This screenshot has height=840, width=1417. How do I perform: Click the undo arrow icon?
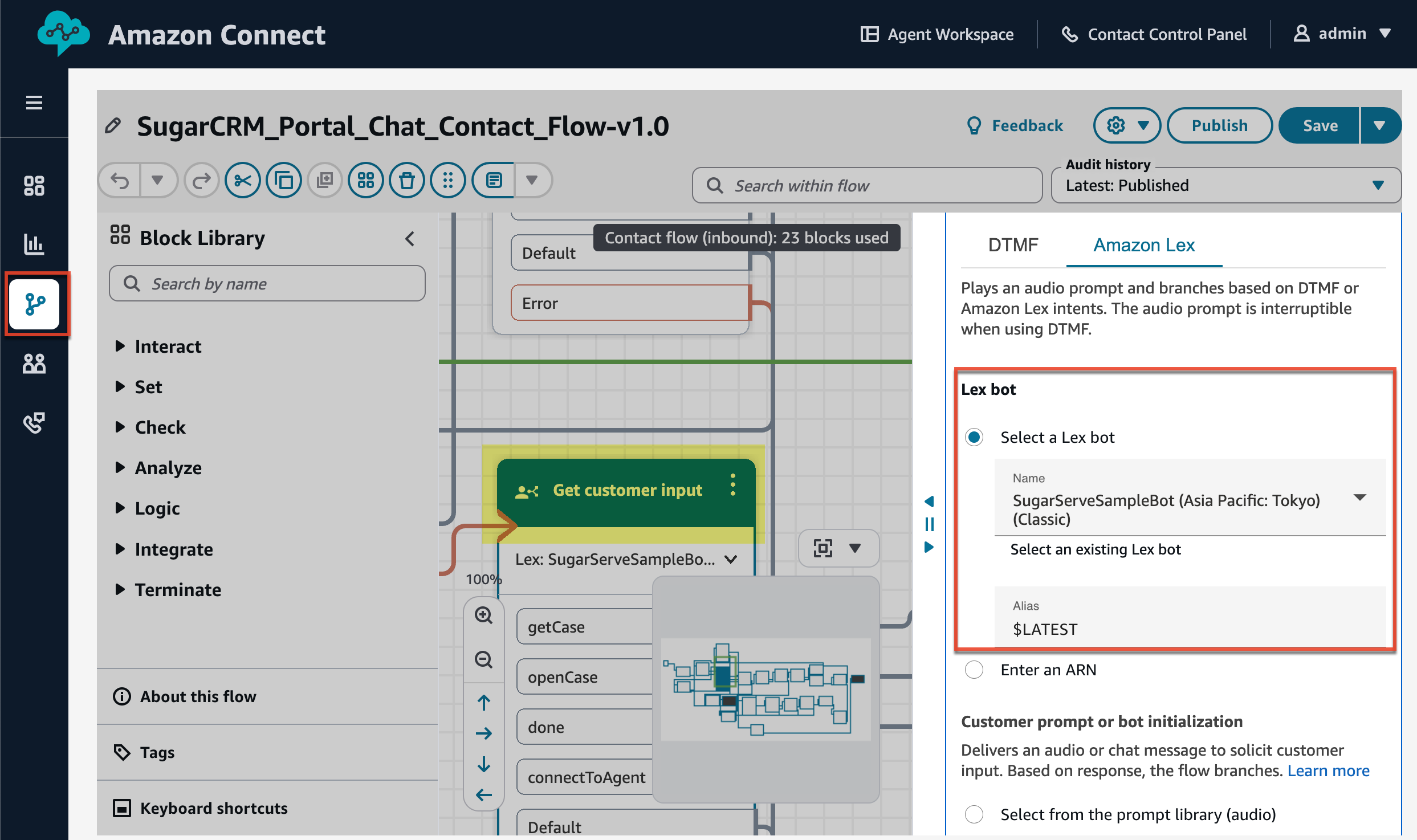(120, 181)
